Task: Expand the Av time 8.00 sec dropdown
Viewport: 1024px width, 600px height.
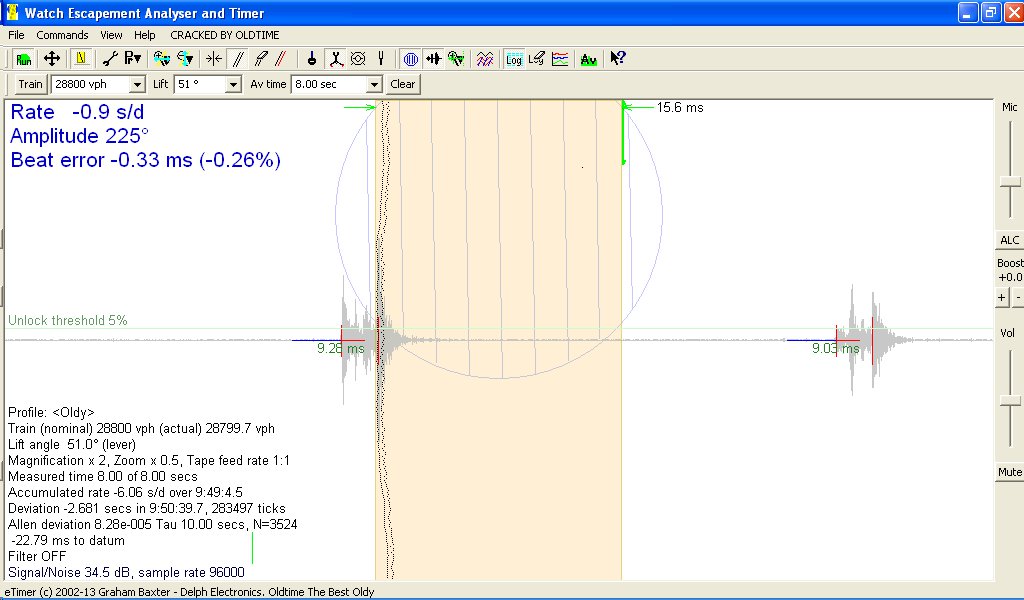Action: pyautogui.click(x=374, y=85)
